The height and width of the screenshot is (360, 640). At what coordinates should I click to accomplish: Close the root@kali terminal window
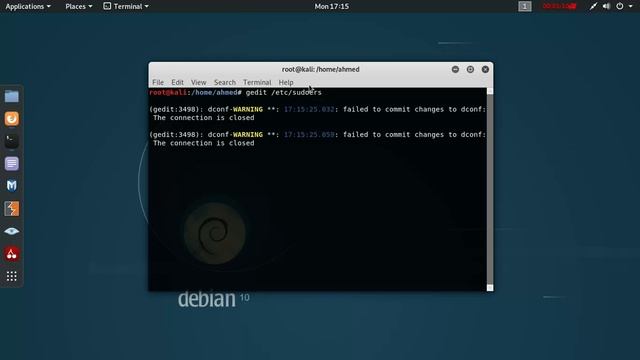pyautogui.click(x=485, y=69)
